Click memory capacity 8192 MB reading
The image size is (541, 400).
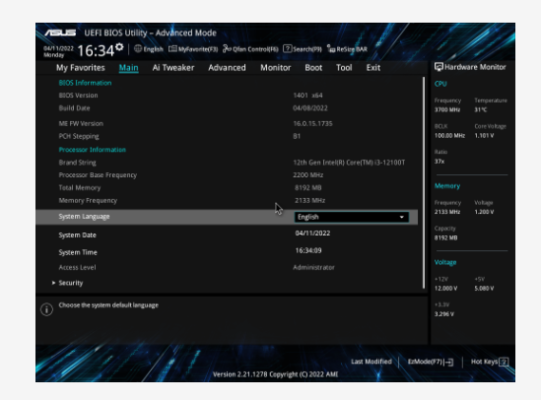tap(446, 238)
